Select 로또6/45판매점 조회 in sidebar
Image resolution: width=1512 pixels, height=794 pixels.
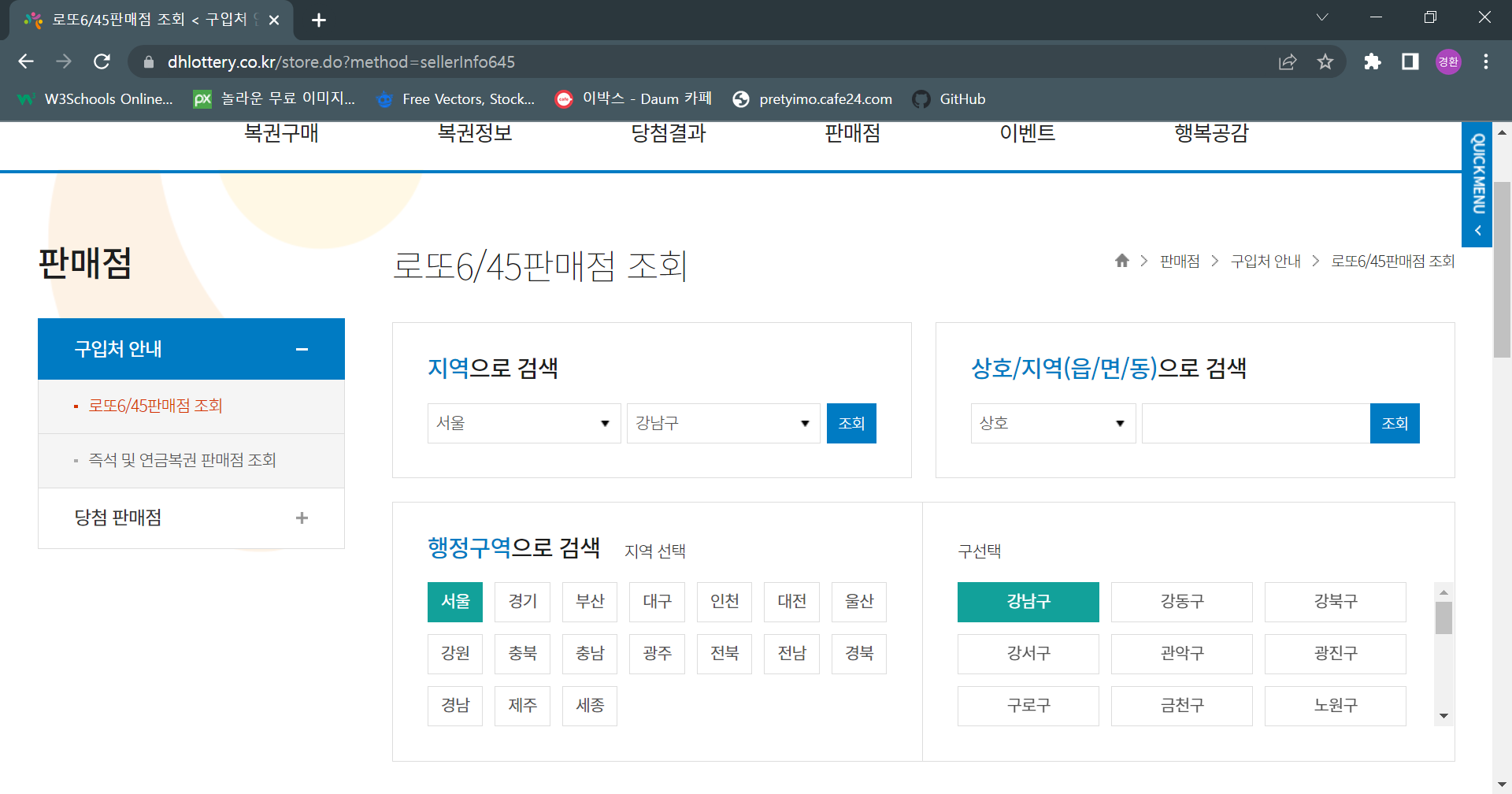click(x=155, y=406)
